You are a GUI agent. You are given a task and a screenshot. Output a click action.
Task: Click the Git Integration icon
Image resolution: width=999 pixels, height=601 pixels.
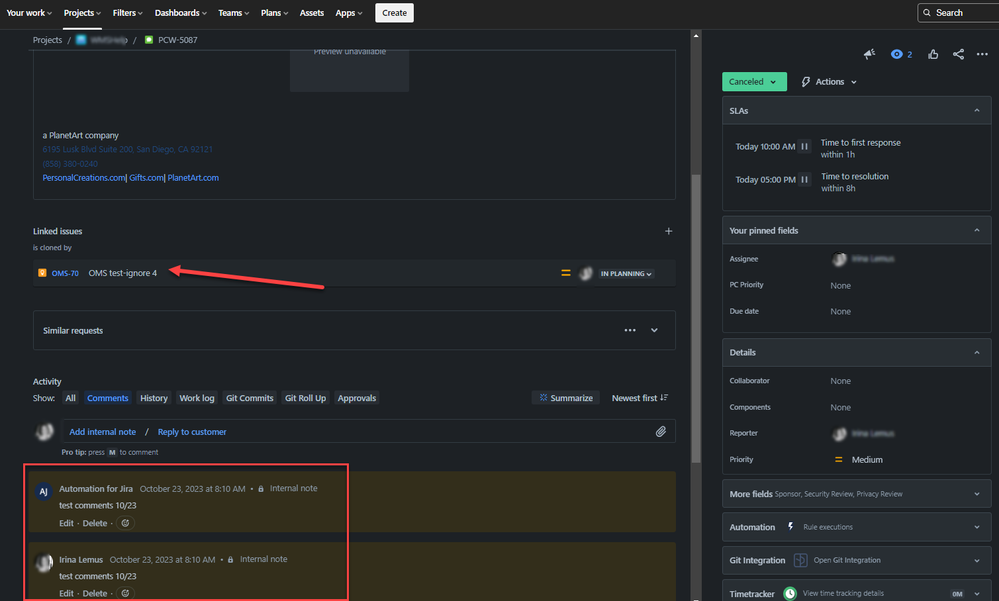(x=800, y=560)
